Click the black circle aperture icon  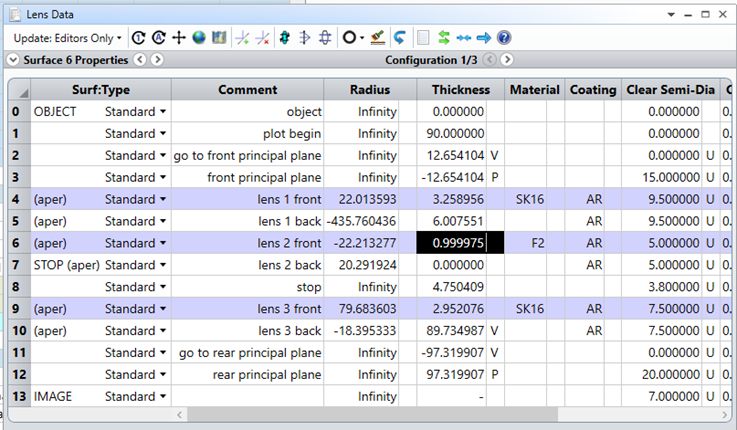(x=349, y=38)
